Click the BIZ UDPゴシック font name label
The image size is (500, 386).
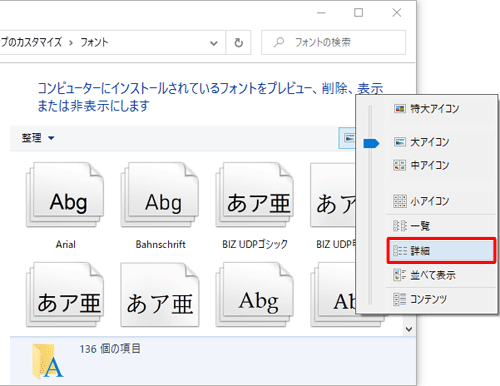pos(255,244)
